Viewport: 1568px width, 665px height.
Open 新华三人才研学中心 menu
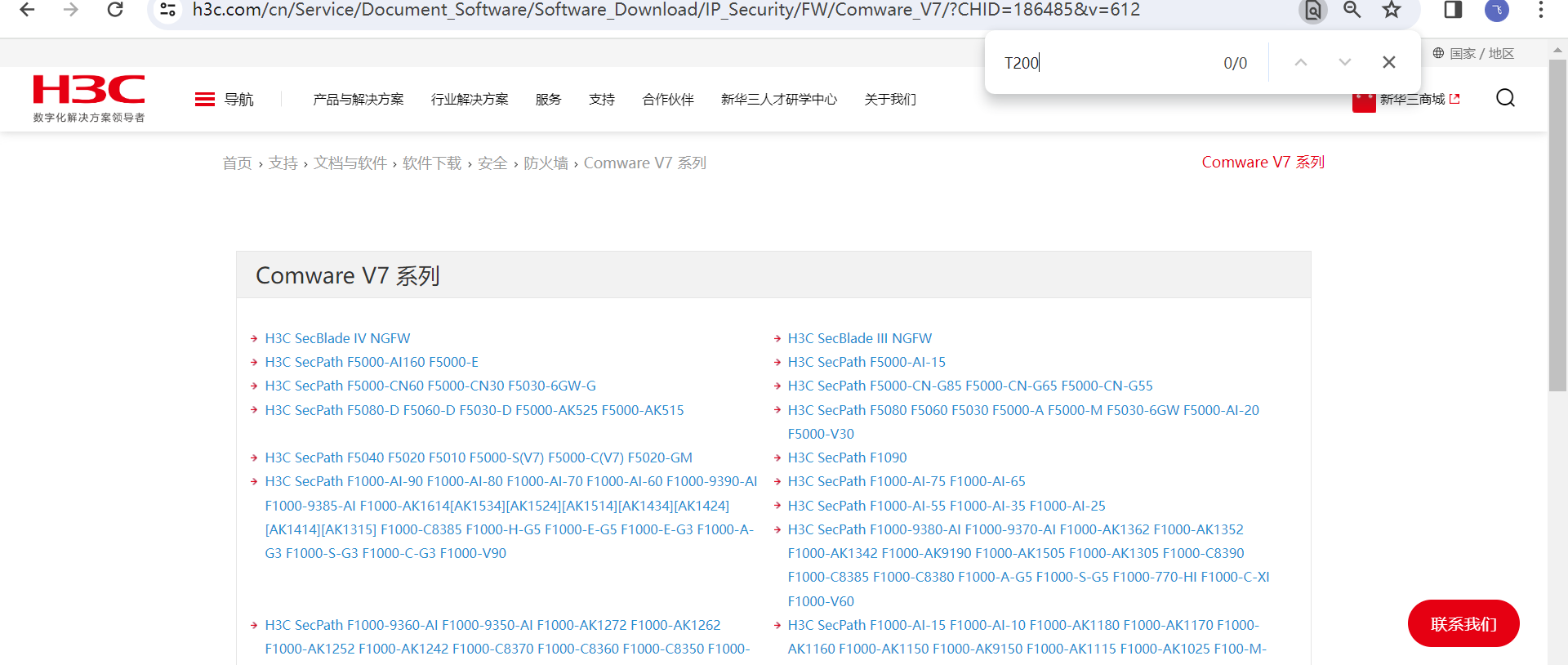(x=779, y=100)
